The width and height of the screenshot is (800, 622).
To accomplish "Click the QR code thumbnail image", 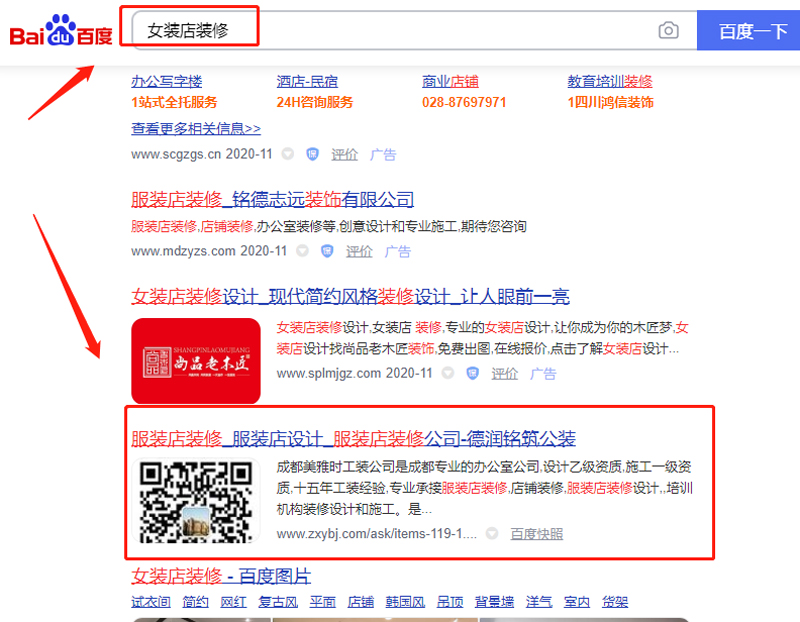I will (x=196, y=501).
